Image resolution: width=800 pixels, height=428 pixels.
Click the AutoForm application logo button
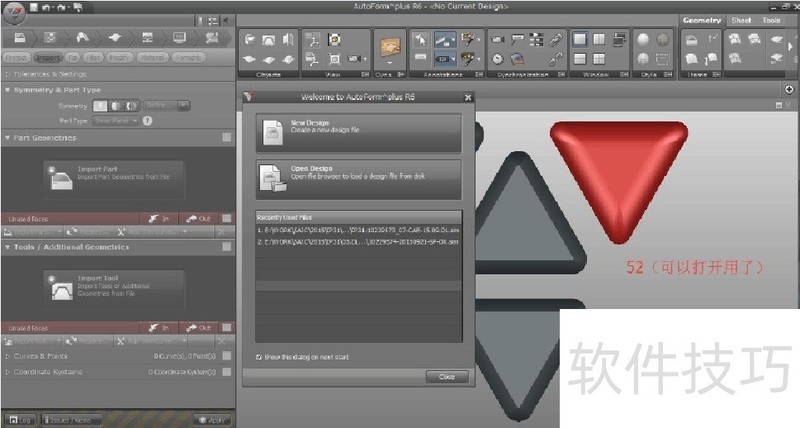tap(14, 13)
